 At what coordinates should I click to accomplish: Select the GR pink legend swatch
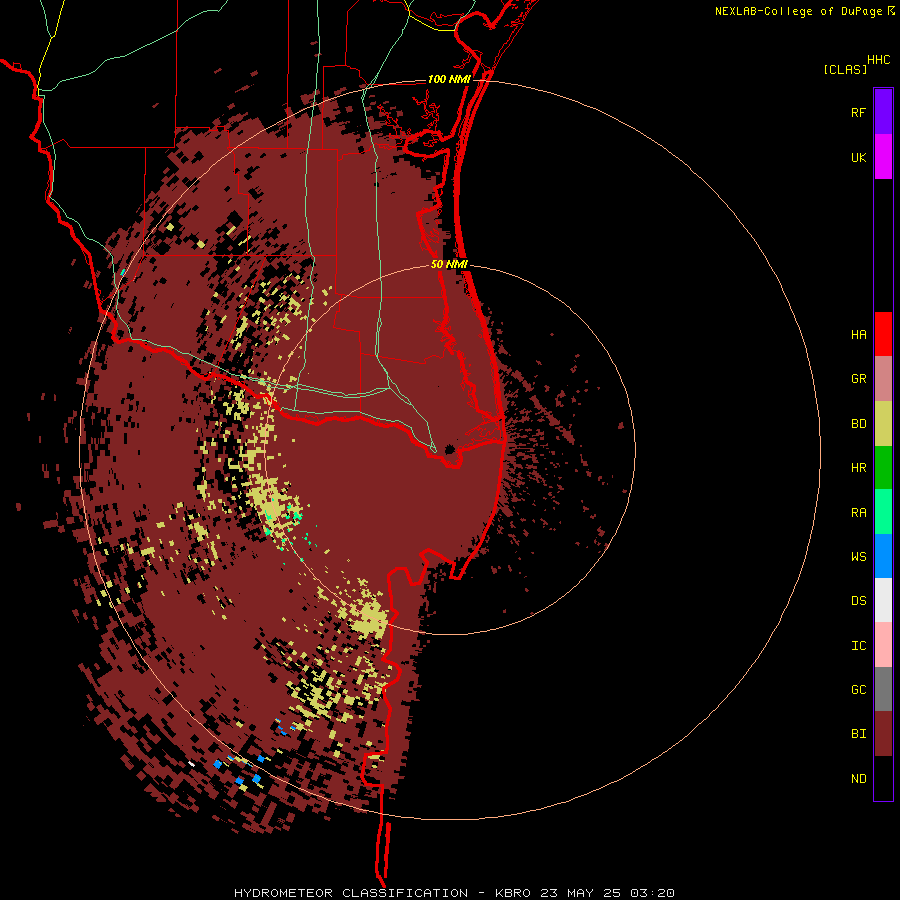[883, 379]
